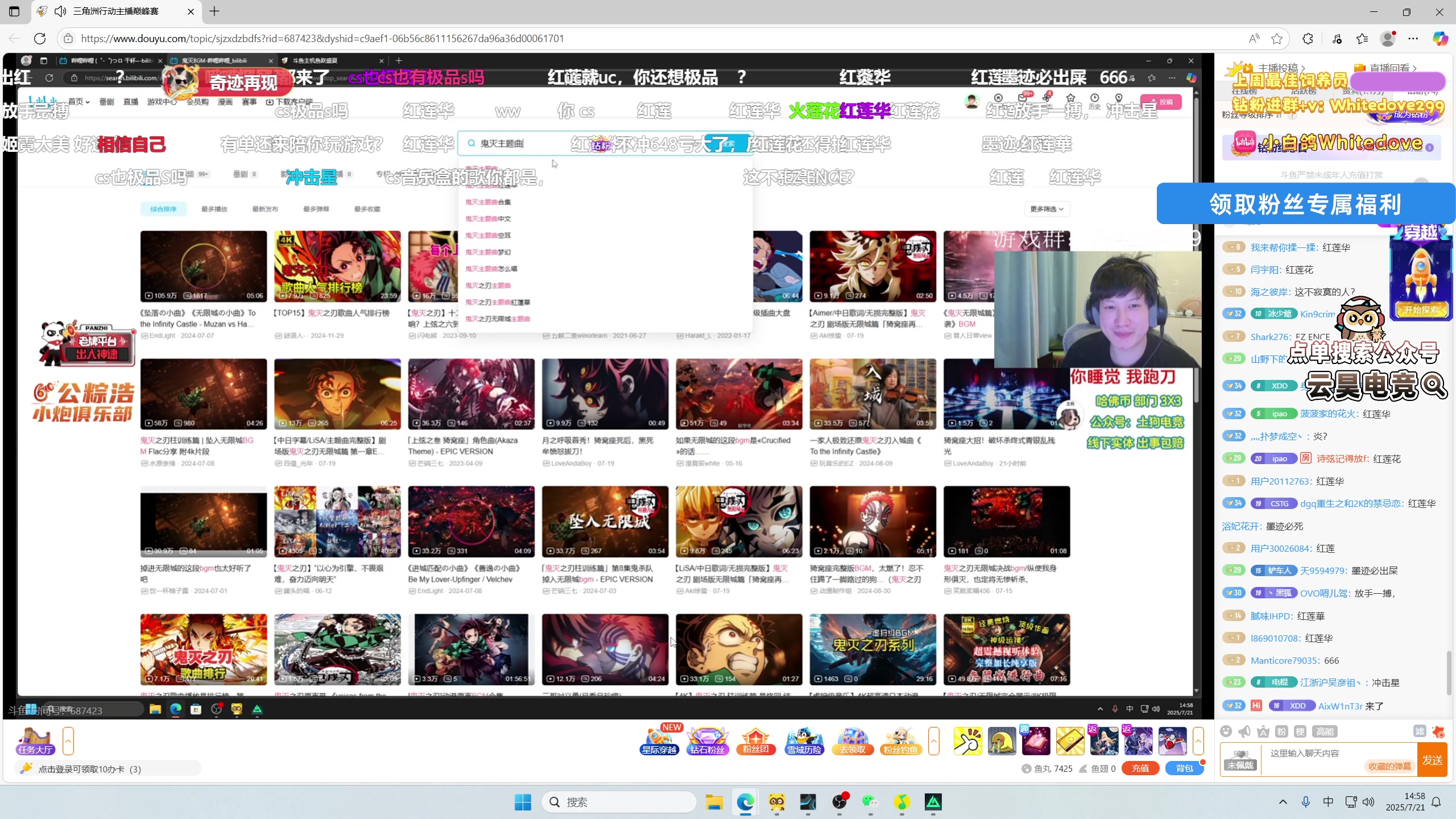Open the chat text style star-A icon
The height and width of the screenshot is (819, 1456).
tap(1263, 731)
